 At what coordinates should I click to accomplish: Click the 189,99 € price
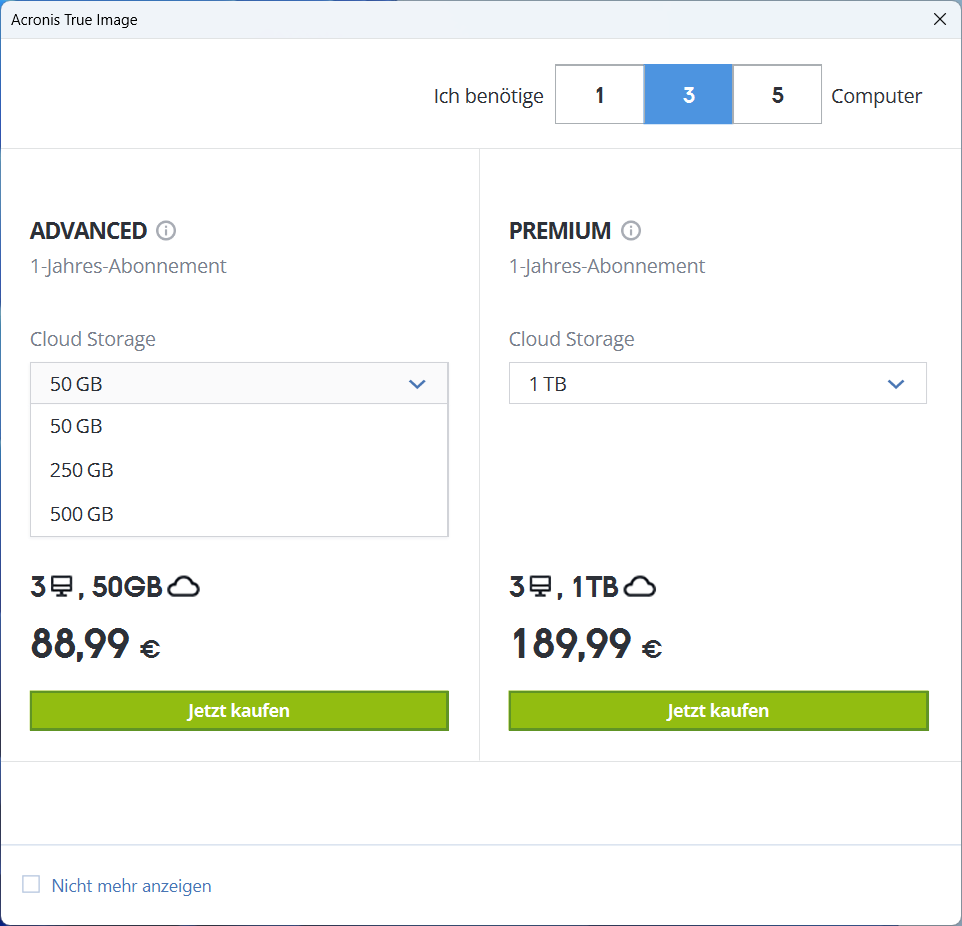(x=586, y=644)
